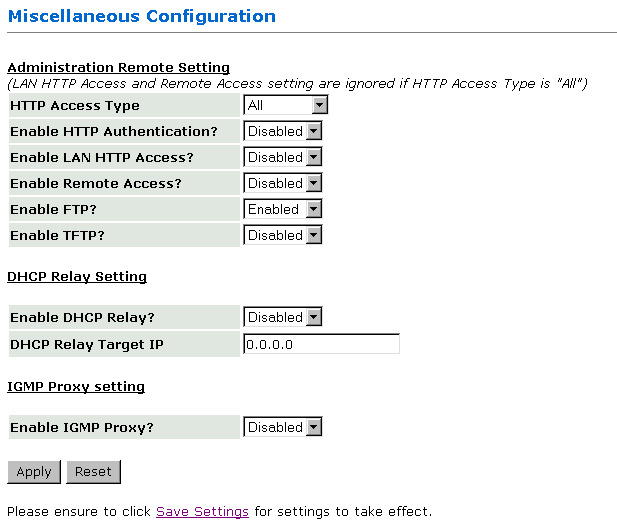The height and width of the screenshot is (530, 617).
Task: Expand the Enable HTTP Authentication dropdown
Action: 283,131
